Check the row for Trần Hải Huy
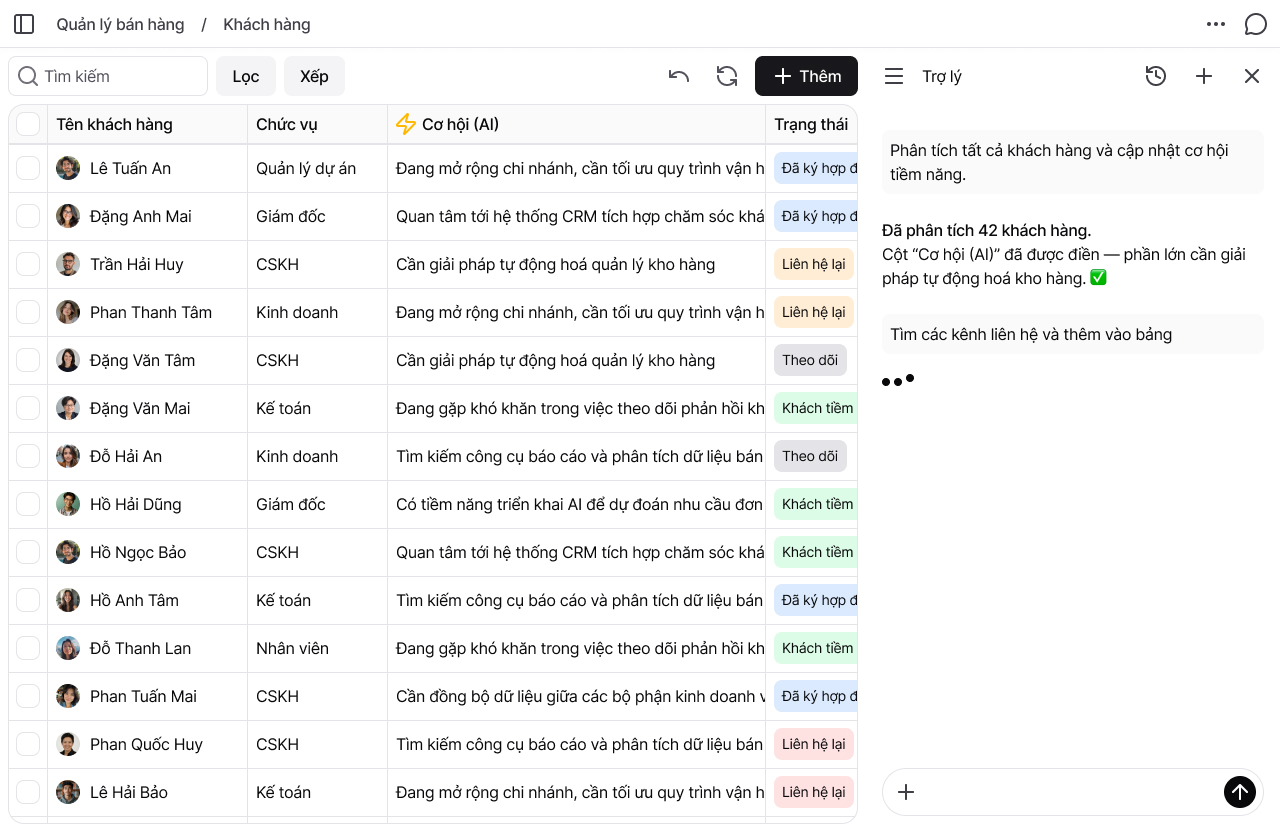The image size is (1280, 832). [28, 264]
